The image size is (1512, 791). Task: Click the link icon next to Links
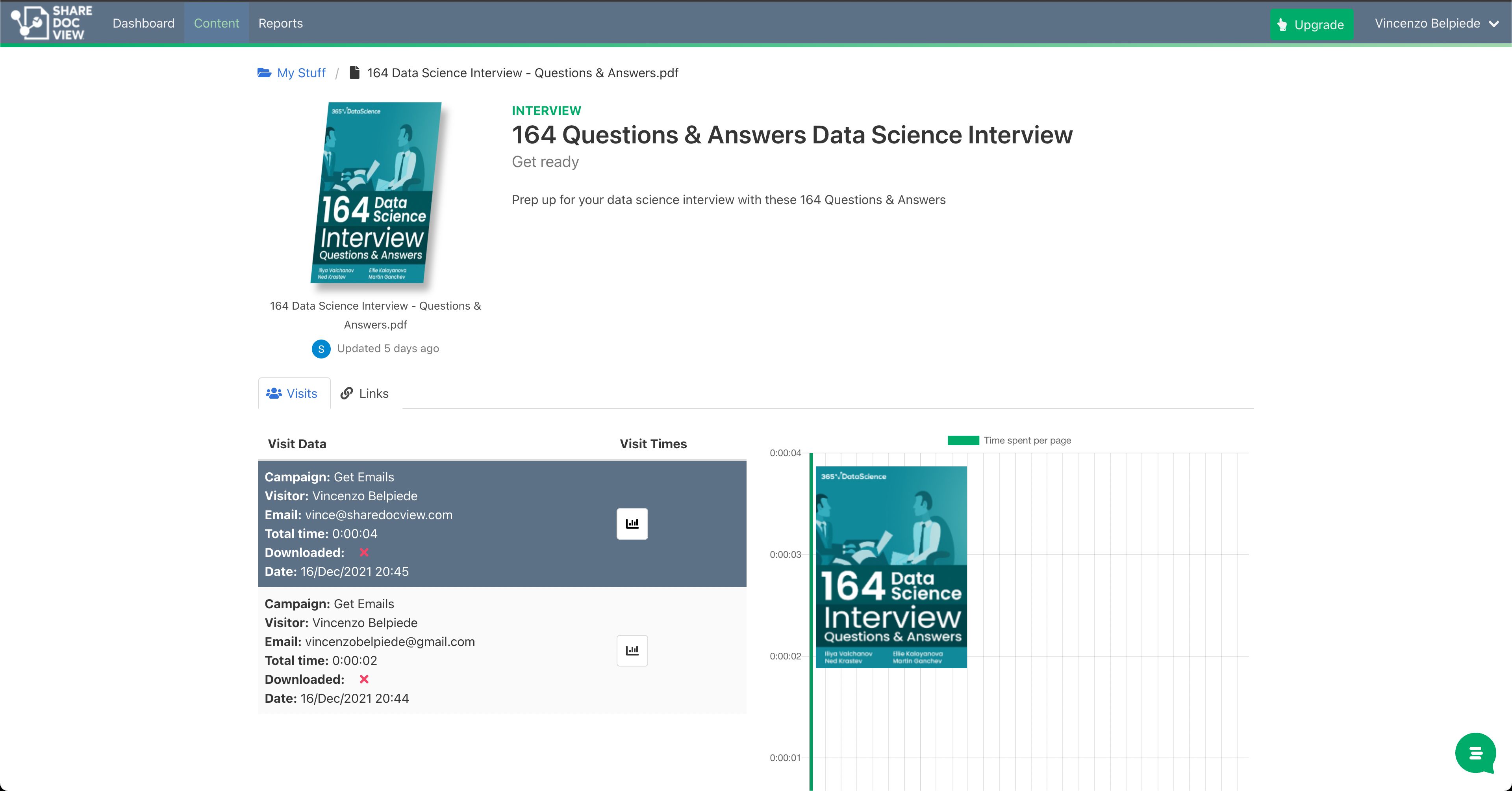point(347,394)
